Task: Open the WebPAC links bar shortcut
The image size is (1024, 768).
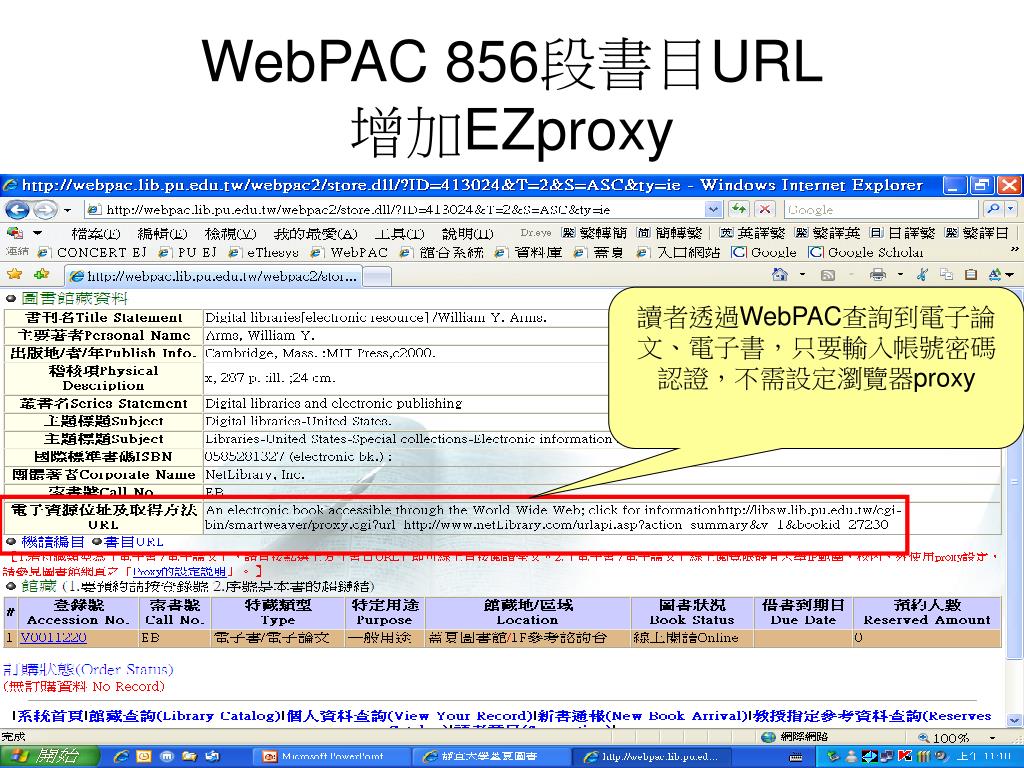Action: click(349, 252)
